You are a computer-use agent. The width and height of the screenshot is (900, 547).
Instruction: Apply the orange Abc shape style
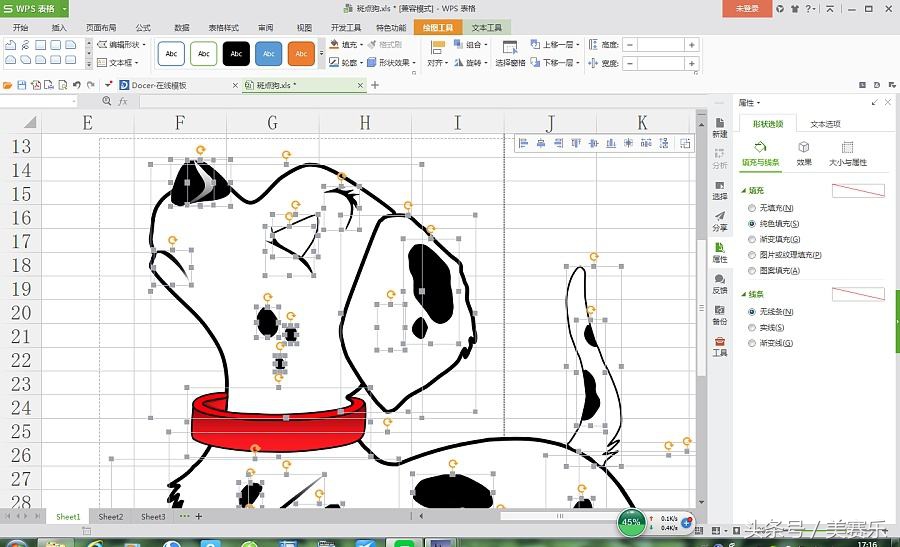[x=301, y=53]
